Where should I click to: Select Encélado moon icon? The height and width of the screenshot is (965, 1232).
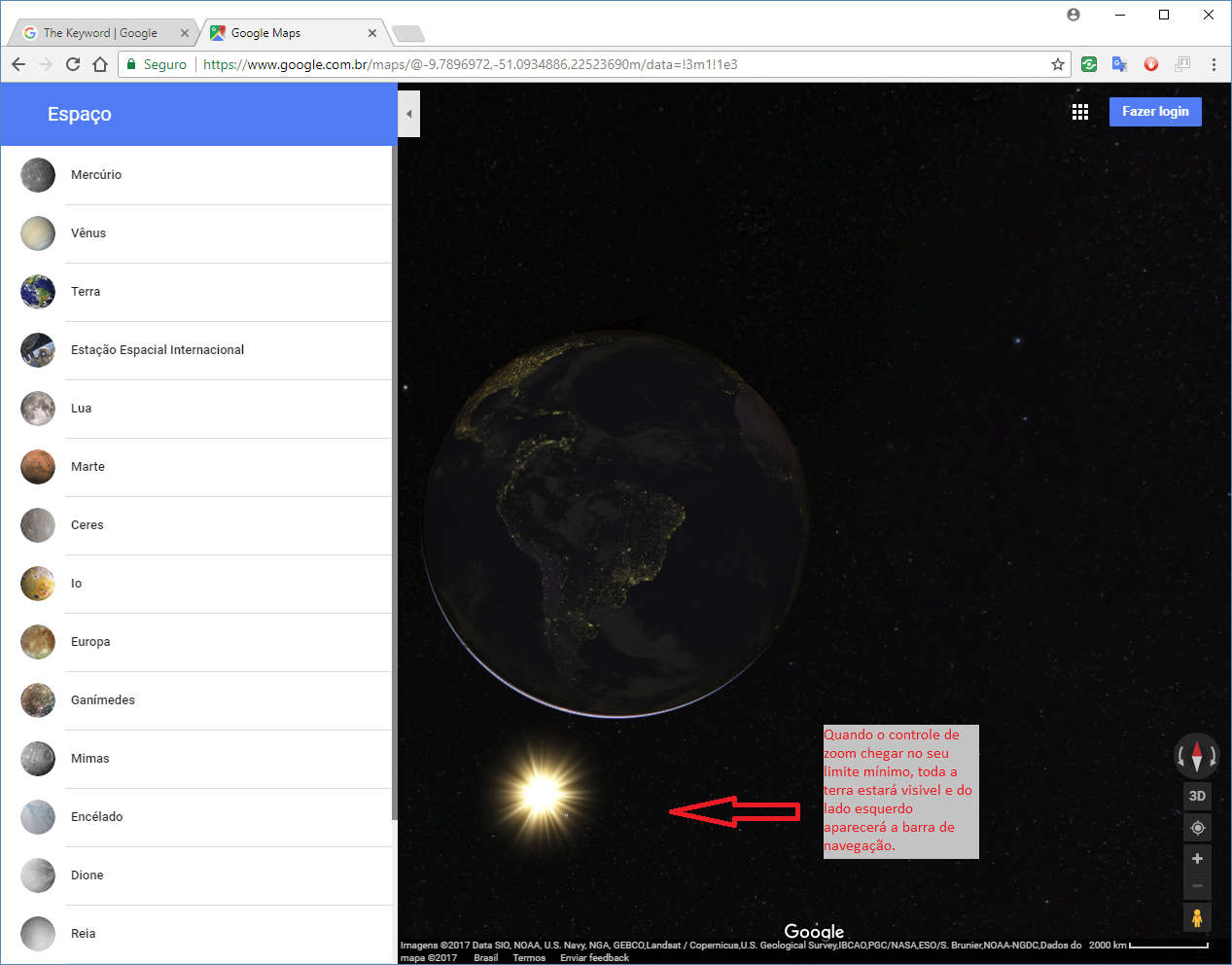(38, 817)
